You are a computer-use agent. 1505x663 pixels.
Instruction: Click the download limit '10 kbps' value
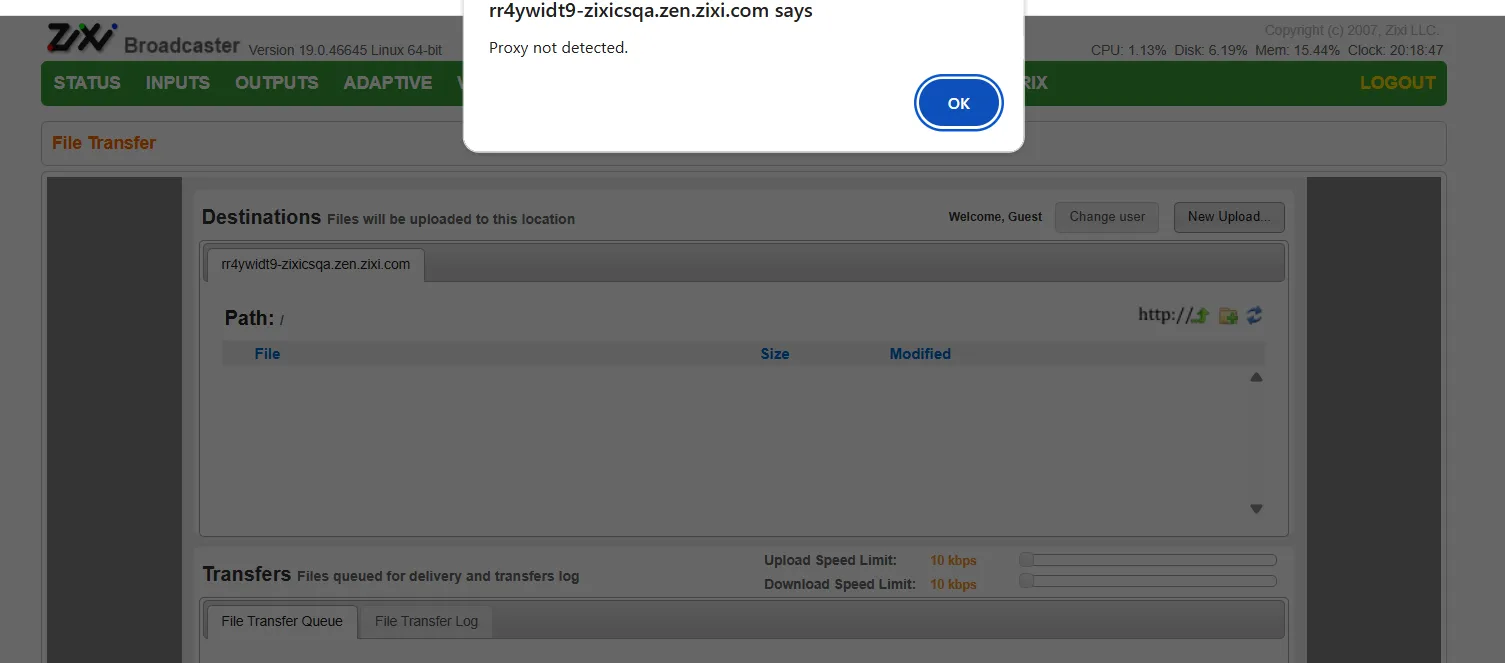click(953, 584)
